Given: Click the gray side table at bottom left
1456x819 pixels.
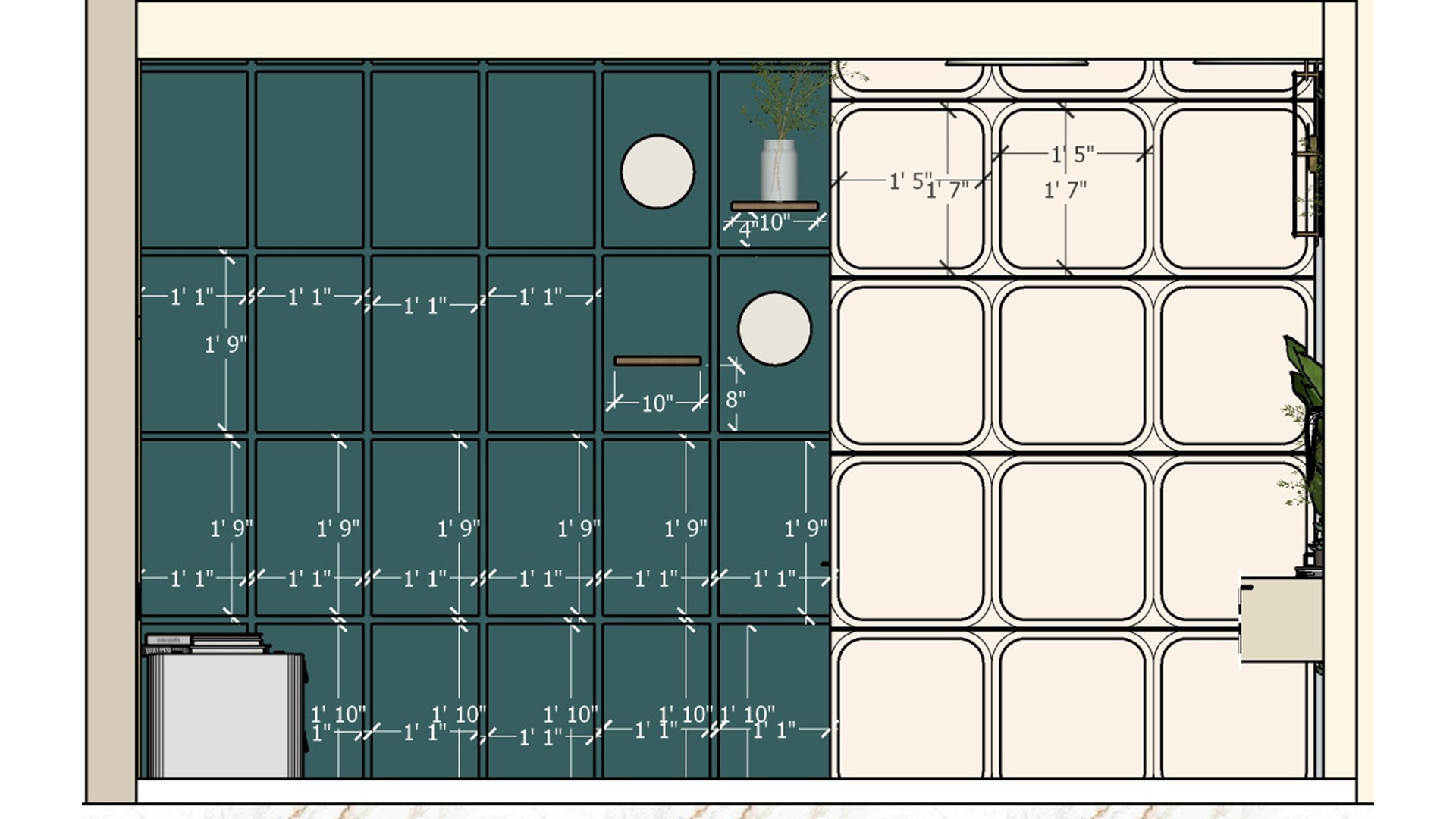Looking at the screenshot, I should coord(226,715).
